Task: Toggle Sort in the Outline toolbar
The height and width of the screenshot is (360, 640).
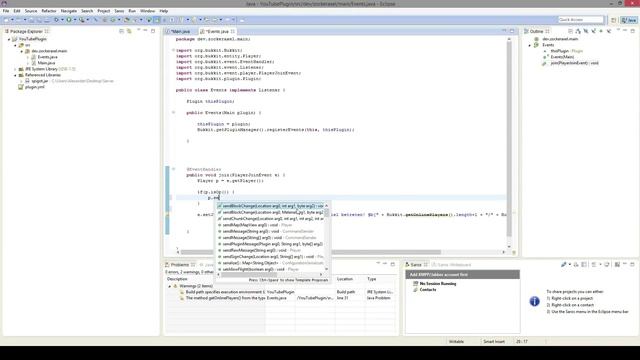Action: [x=578, y=31]
